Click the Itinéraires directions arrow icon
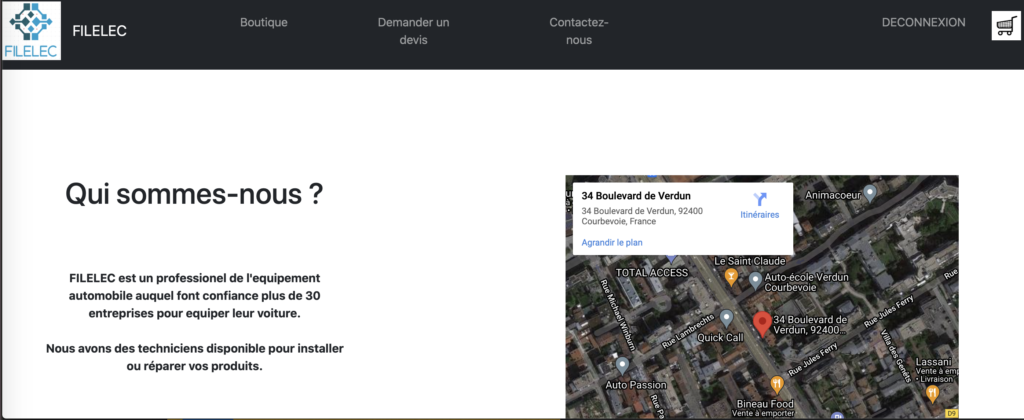The image size is (1024, 420). pyautogui.click(x=759, y=199)
